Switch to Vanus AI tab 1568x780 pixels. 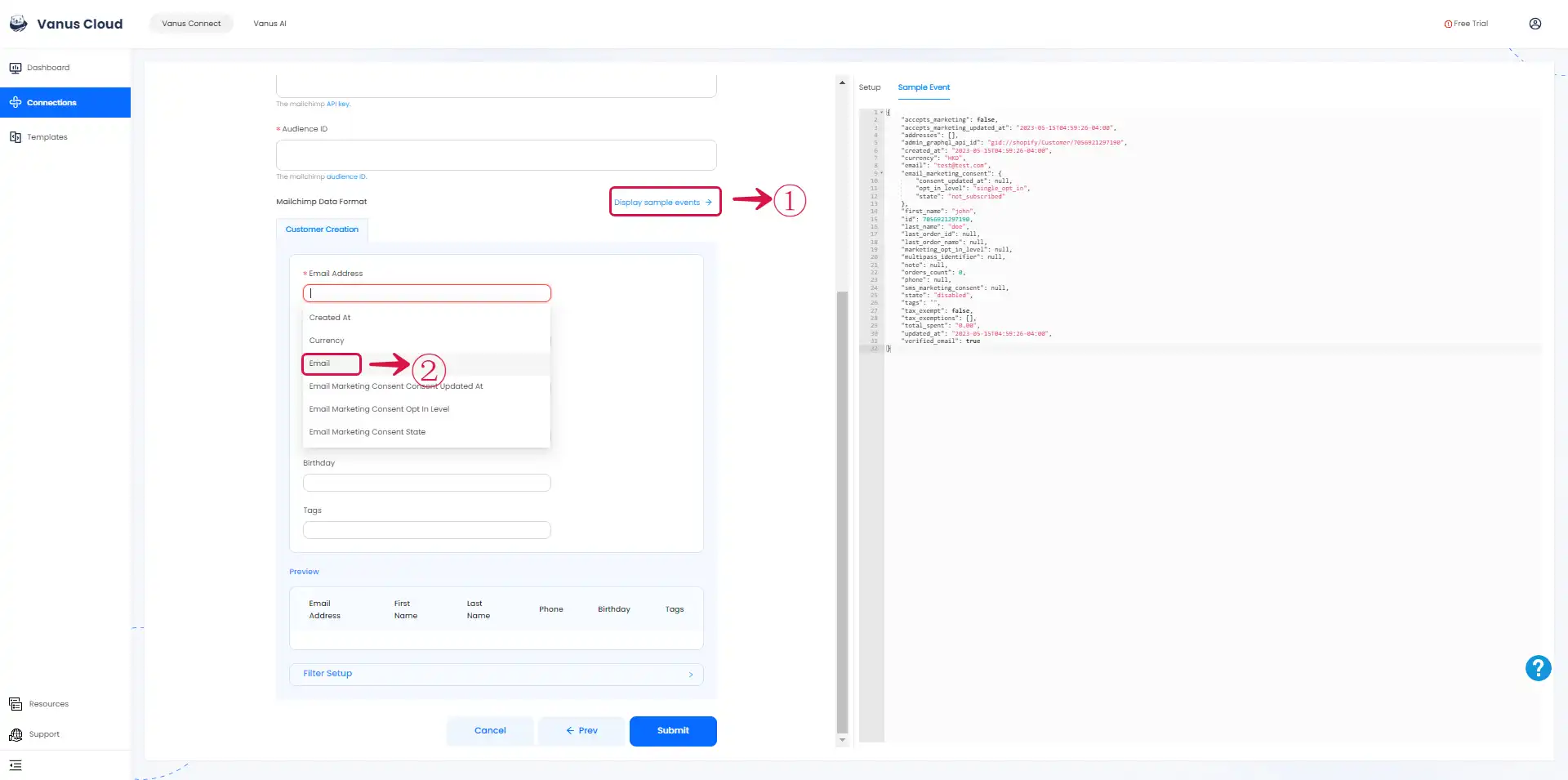(269, 24)
